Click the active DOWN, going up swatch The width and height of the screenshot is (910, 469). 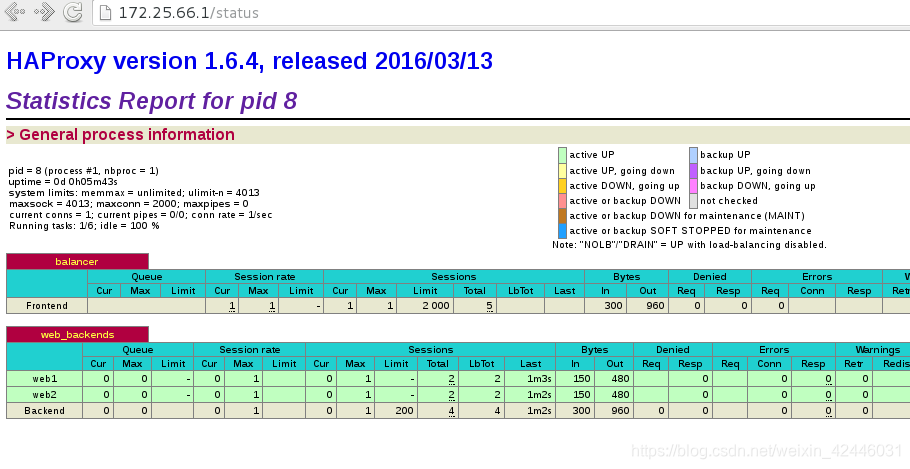[562, 186]
